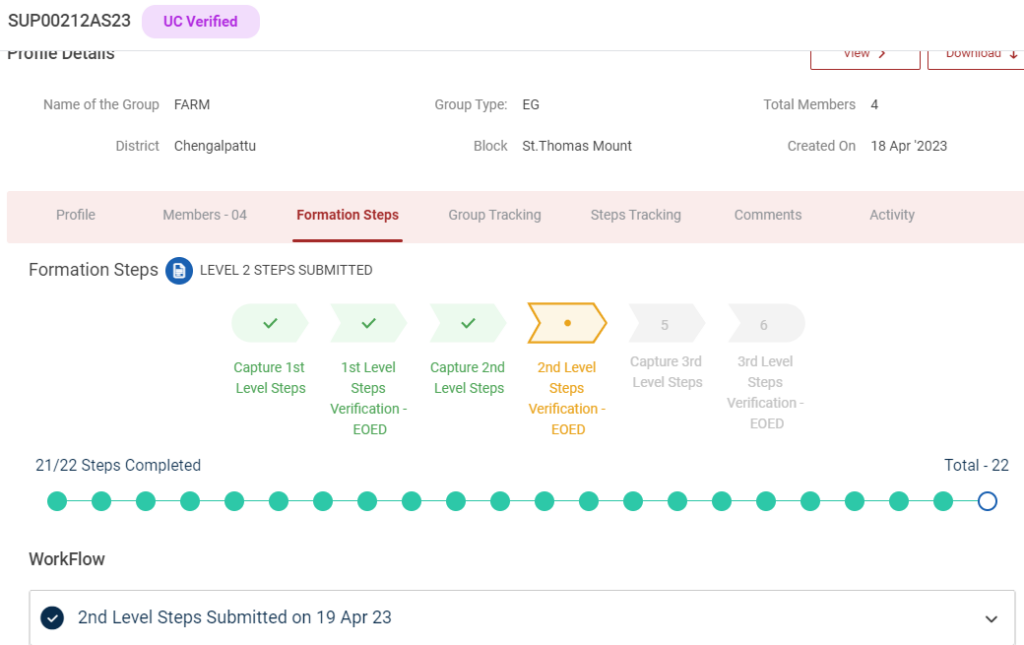The height and width of the screenshot is (645, 1024).
Task: Switch to the Steps Tracking tab
Action: (x=635, y=215)
